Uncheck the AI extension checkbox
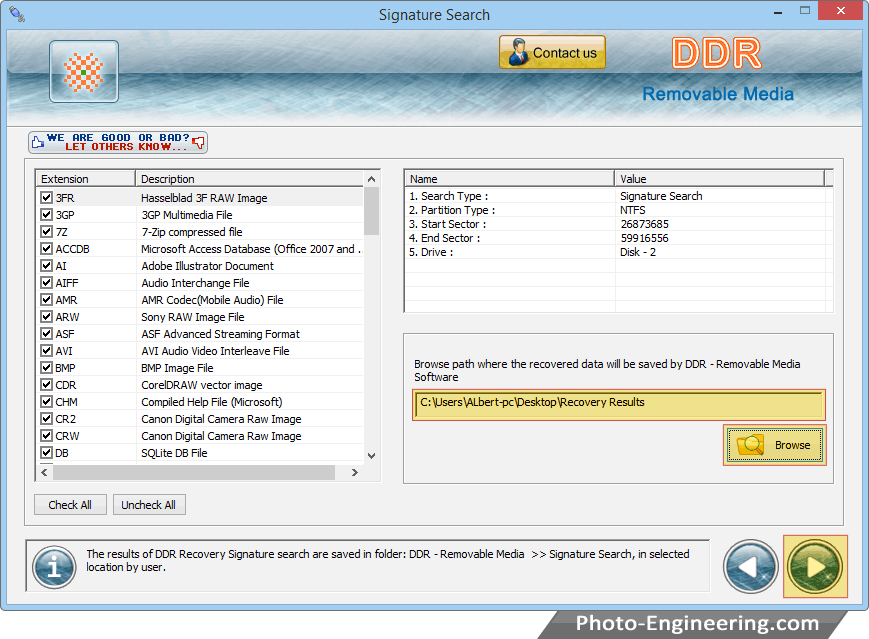The image size is (869, 639). point(47,265)
